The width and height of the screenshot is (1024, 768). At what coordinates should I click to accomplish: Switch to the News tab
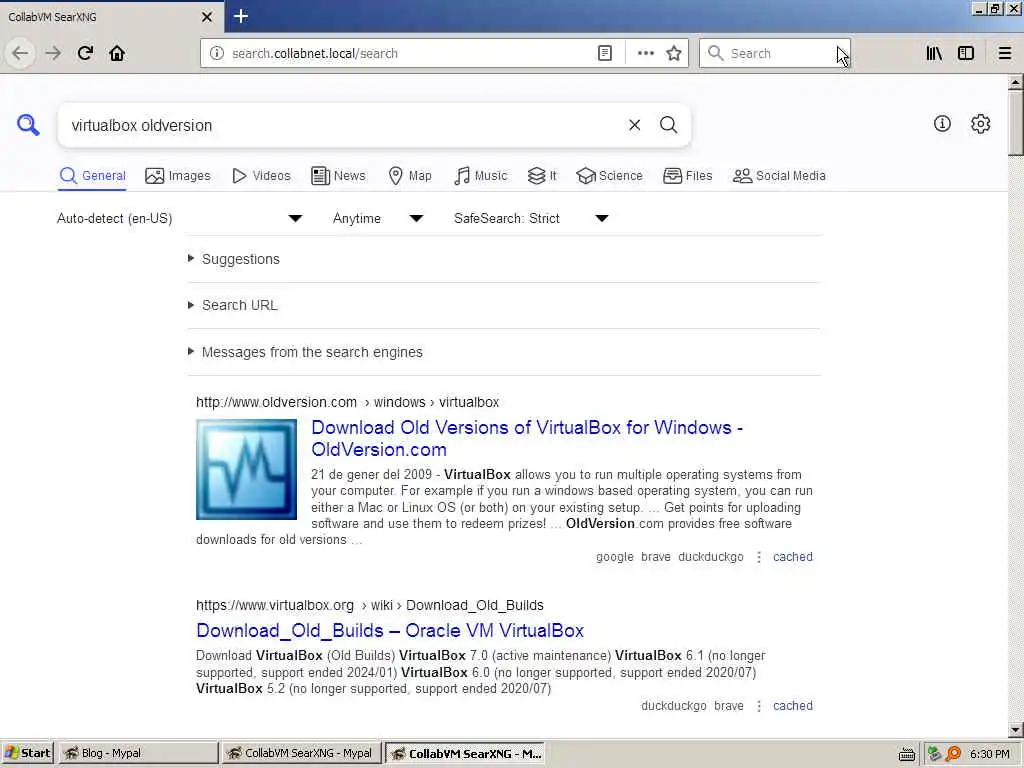tap(338, 176)
